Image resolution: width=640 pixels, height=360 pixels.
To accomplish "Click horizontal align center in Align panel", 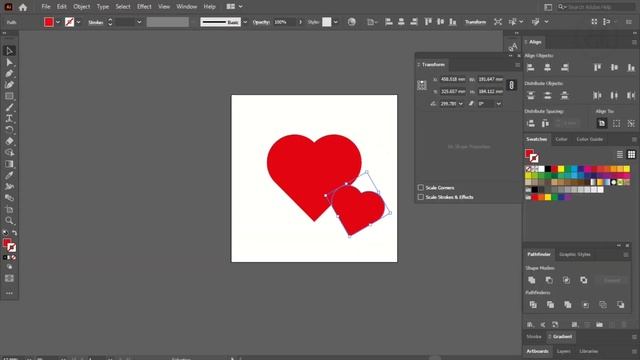I will (547, 67).
